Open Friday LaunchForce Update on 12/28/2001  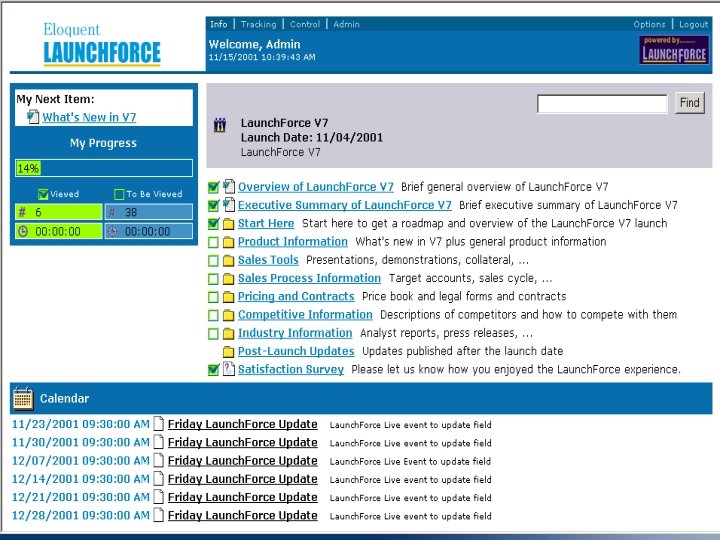pos(242,516)
